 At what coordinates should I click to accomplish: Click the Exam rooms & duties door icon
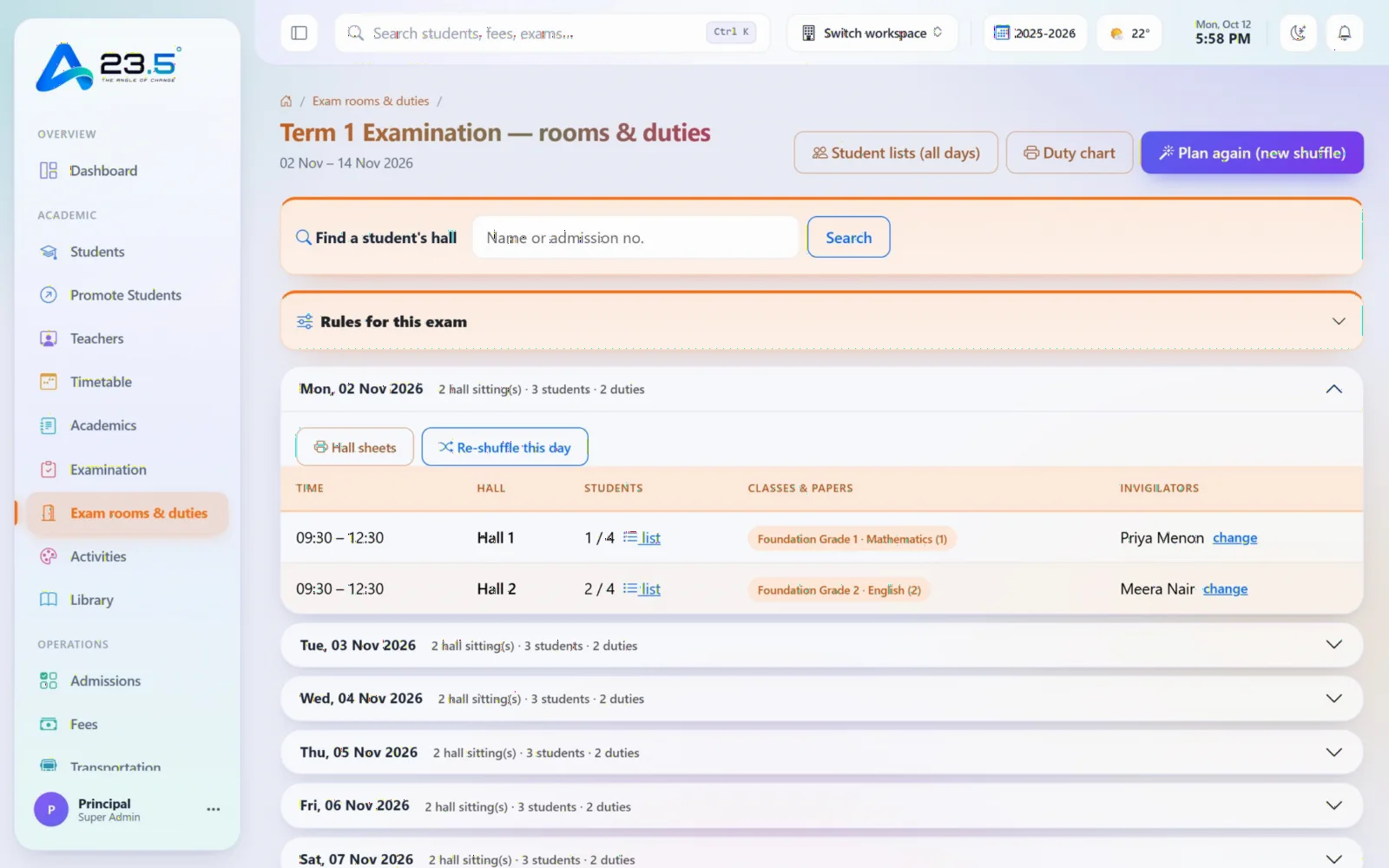pos(49,513)
